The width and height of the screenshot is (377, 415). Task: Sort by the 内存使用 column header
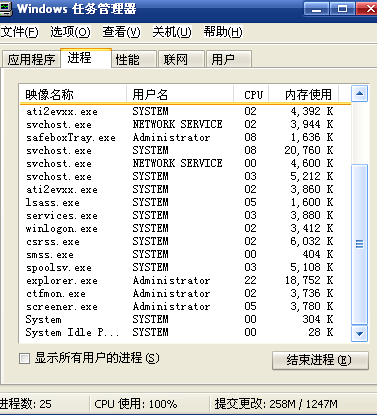click(304, 94)
